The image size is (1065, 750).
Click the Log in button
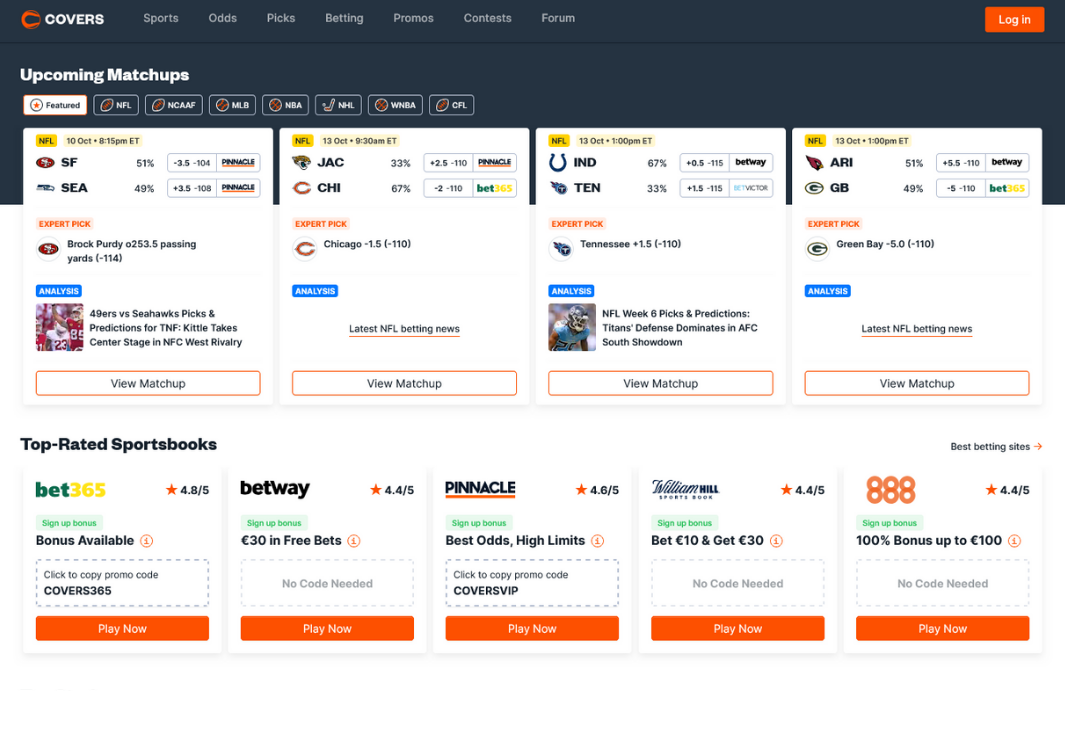(1015, 20)
